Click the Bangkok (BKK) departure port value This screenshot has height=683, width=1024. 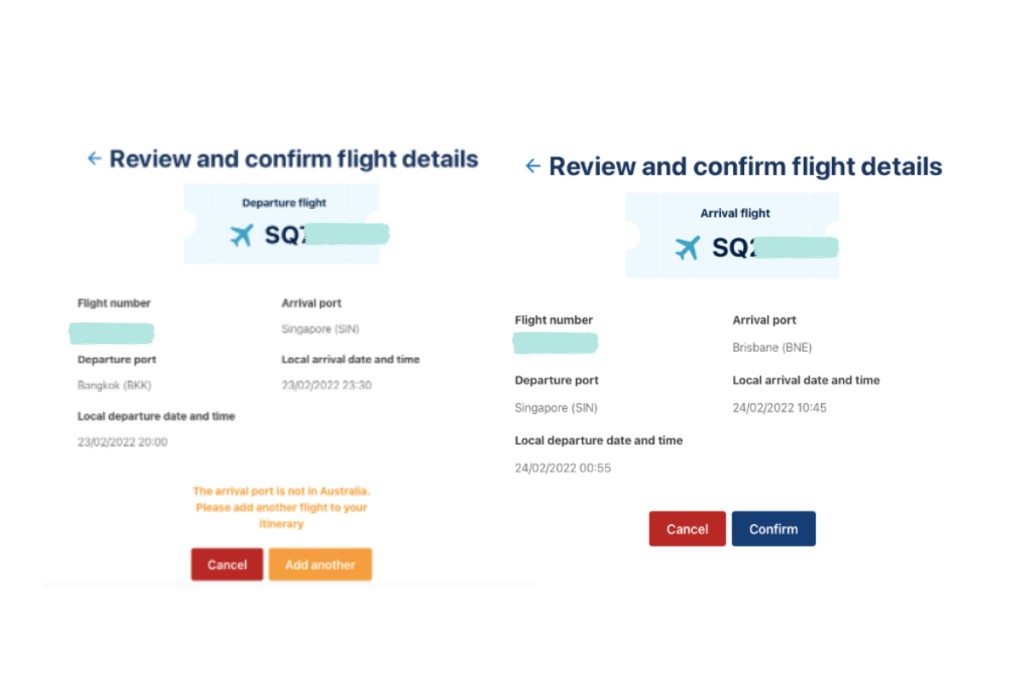click(x=114, y=385)
